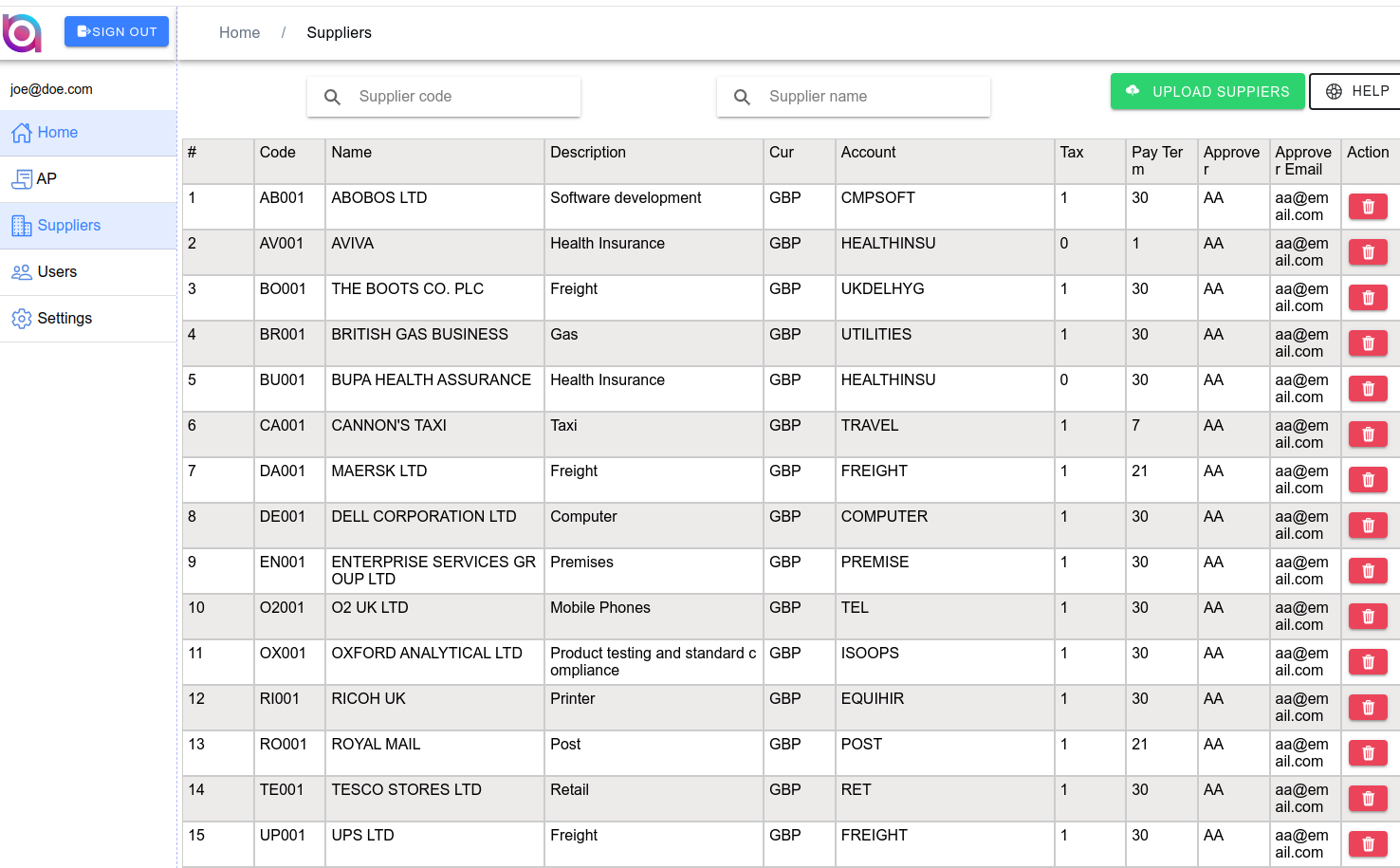Screen dimensions: 1400x868
Task: Click the UP001 code cell
Action: click(289, 844)
